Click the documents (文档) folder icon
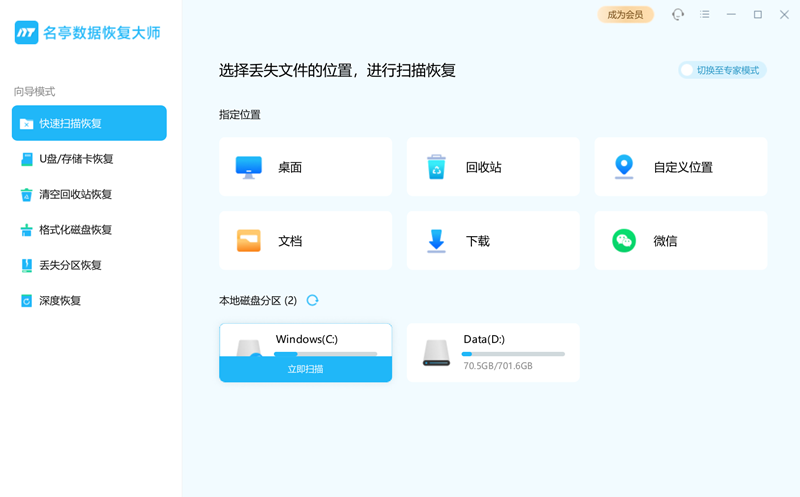This screenshot has height=497, width=800. [x=248, y=241]
